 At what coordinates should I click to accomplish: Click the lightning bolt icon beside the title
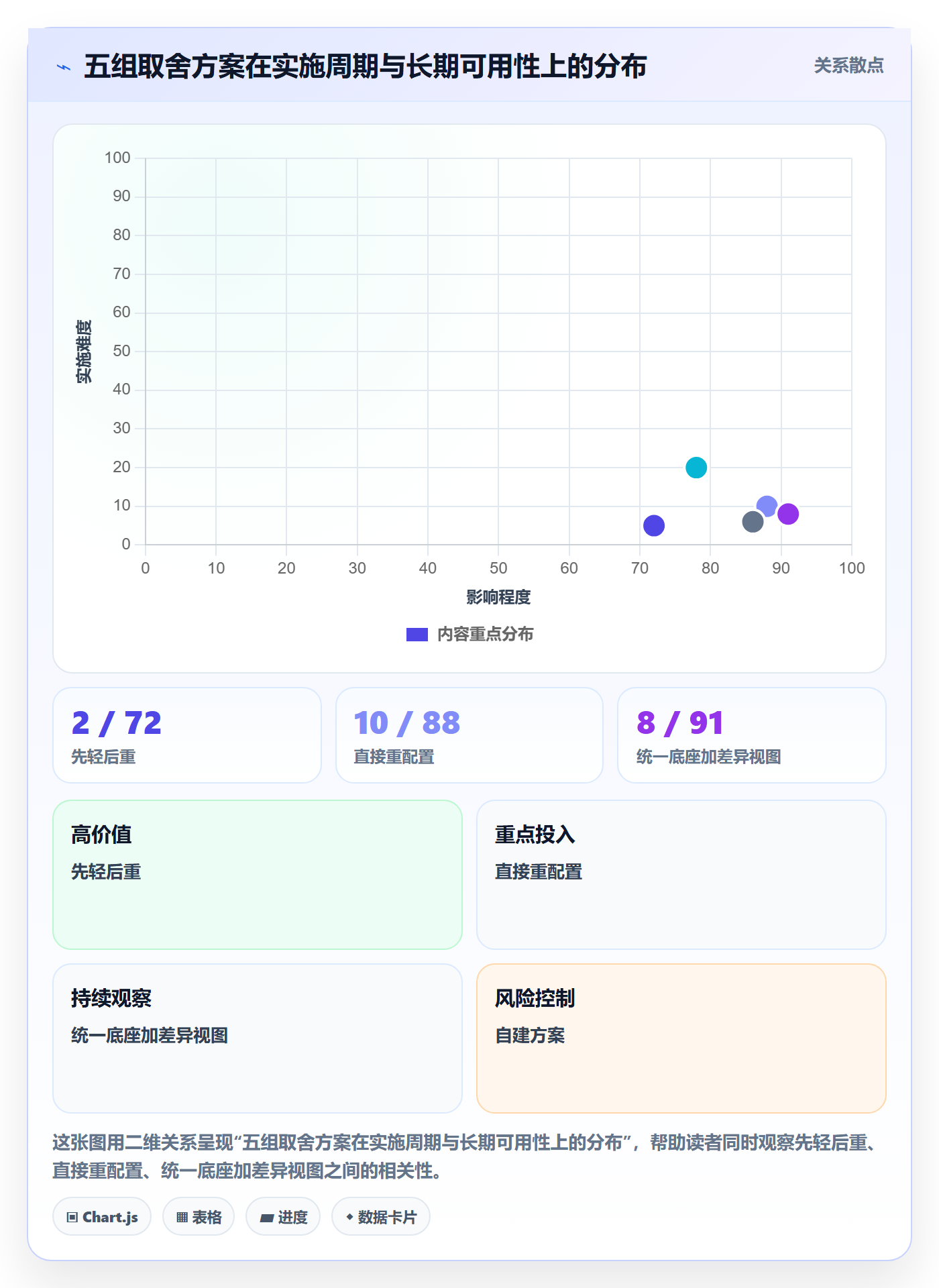click(64, 67)
